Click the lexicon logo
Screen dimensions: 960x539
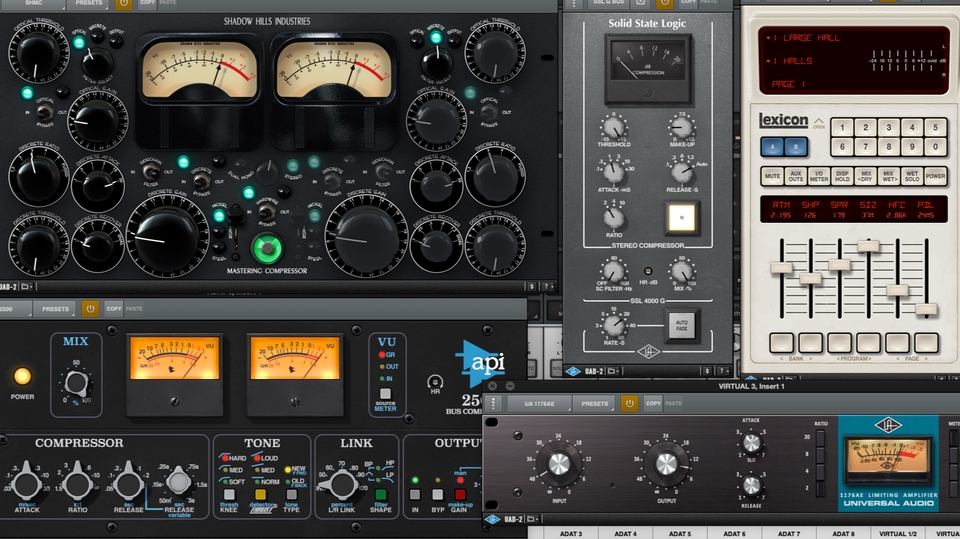point(783,119)
